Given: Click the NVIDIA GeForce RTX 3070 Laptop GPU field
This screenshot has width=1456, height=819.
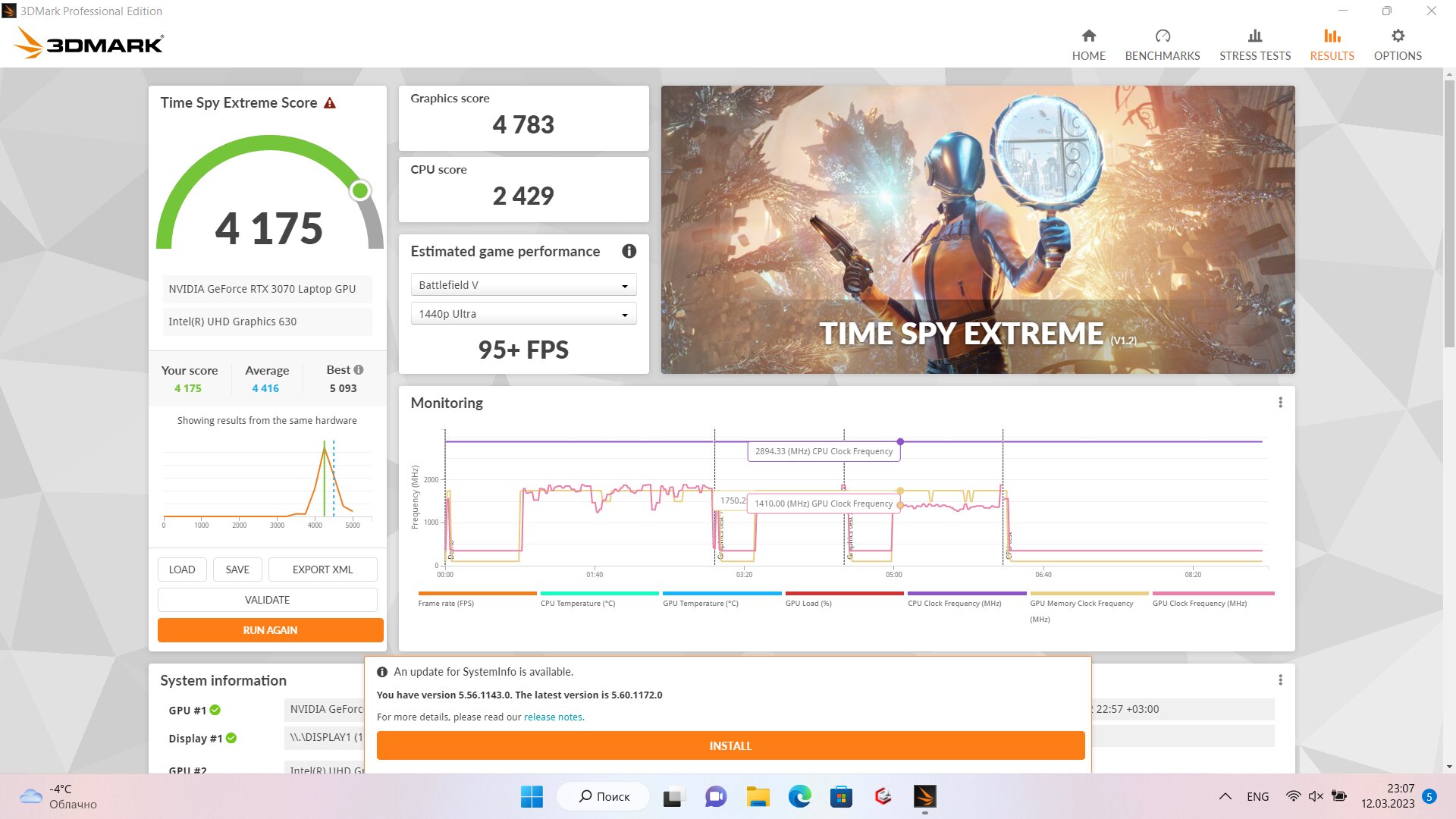Looking at the screenshot, I should pos(267,289).
